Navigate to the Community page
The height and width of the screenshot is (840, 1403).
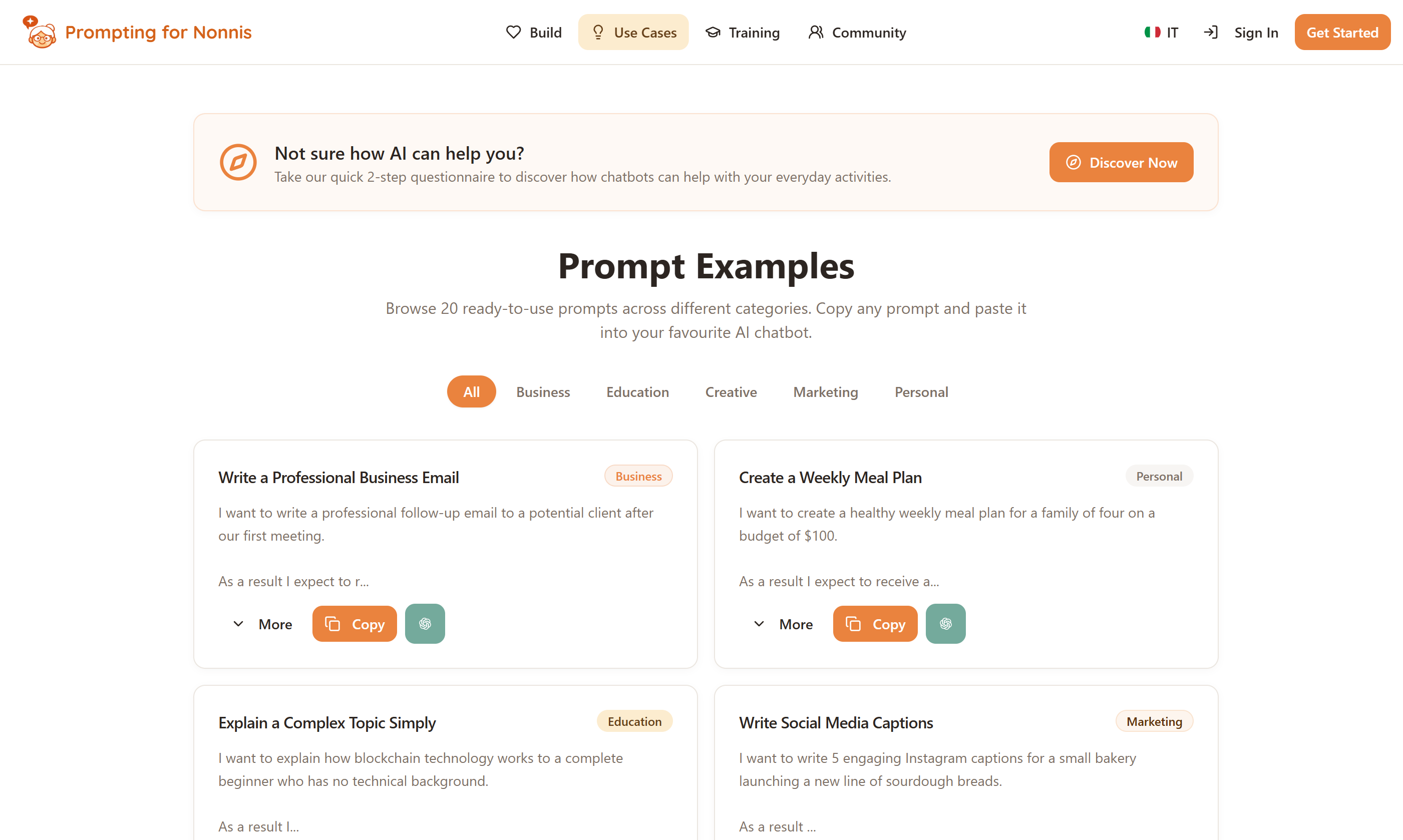coord(857,32)
